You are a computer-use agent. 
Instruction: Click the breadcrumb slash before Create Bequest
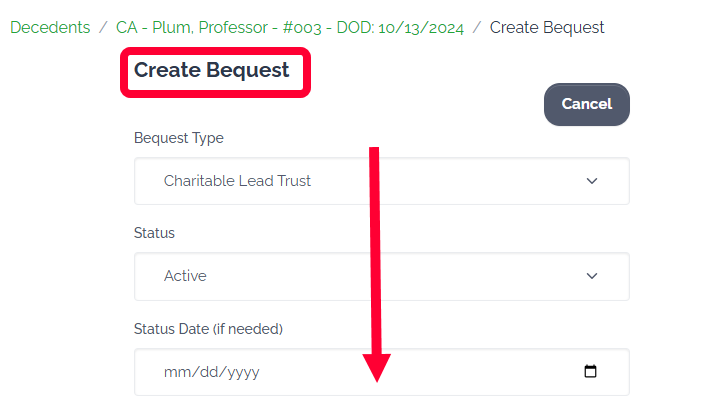[x=477, y=28]
